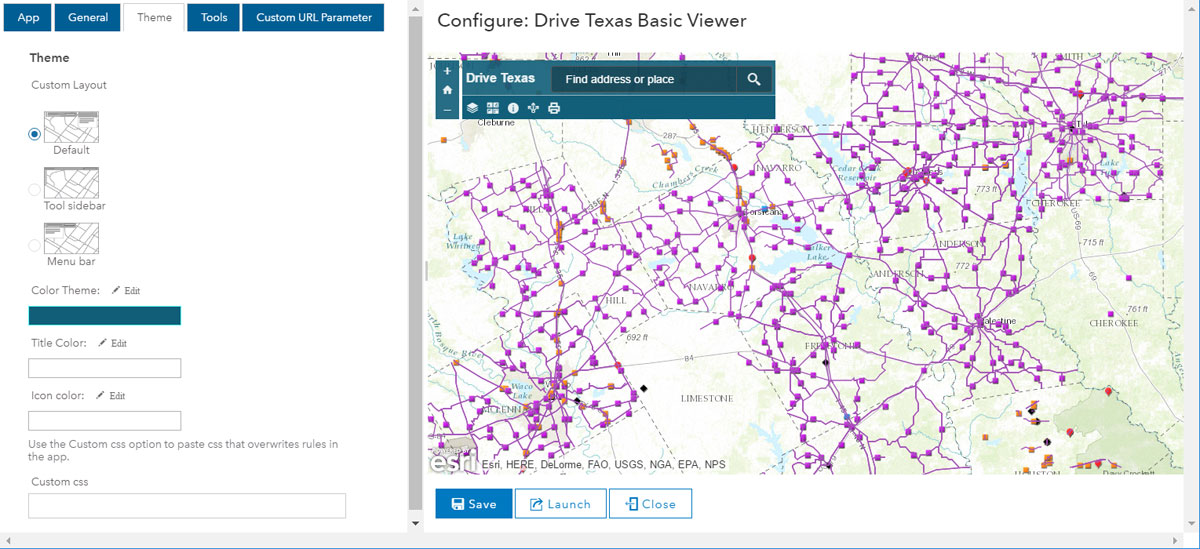Open the share tool in map toolbar
Image resolution: width=1200 pixels, height=549 pixels.
coord(533,108)
